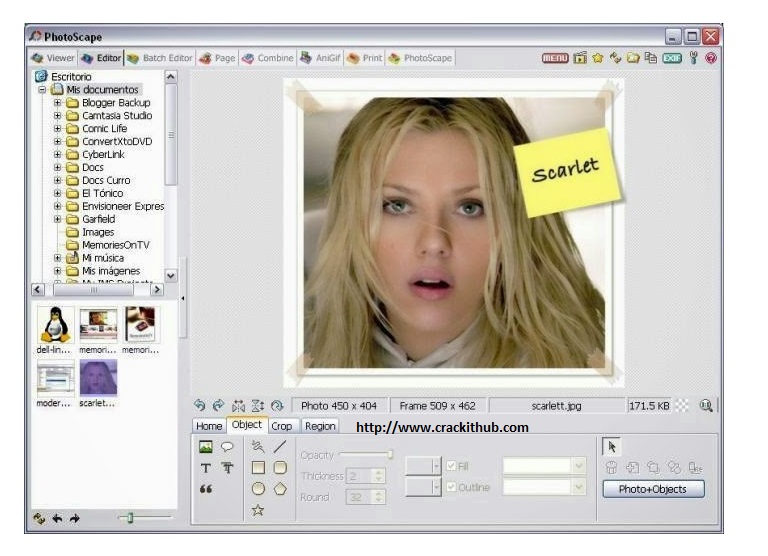Click the film strip icon beside MENU
The image size is (768, 556).
pyautogui.click(x=580, y=58)
